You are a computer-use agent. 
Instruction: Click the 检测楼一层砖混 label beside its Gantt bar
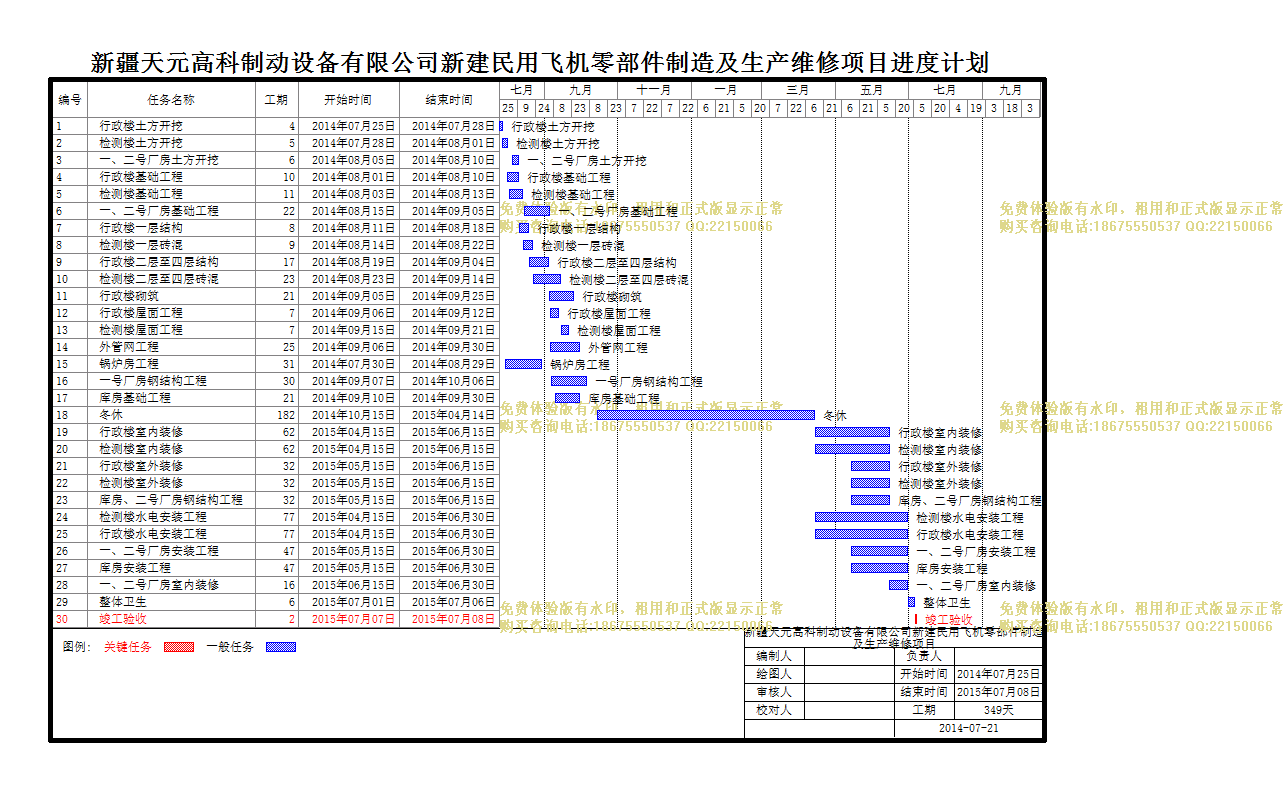[583, 245]
